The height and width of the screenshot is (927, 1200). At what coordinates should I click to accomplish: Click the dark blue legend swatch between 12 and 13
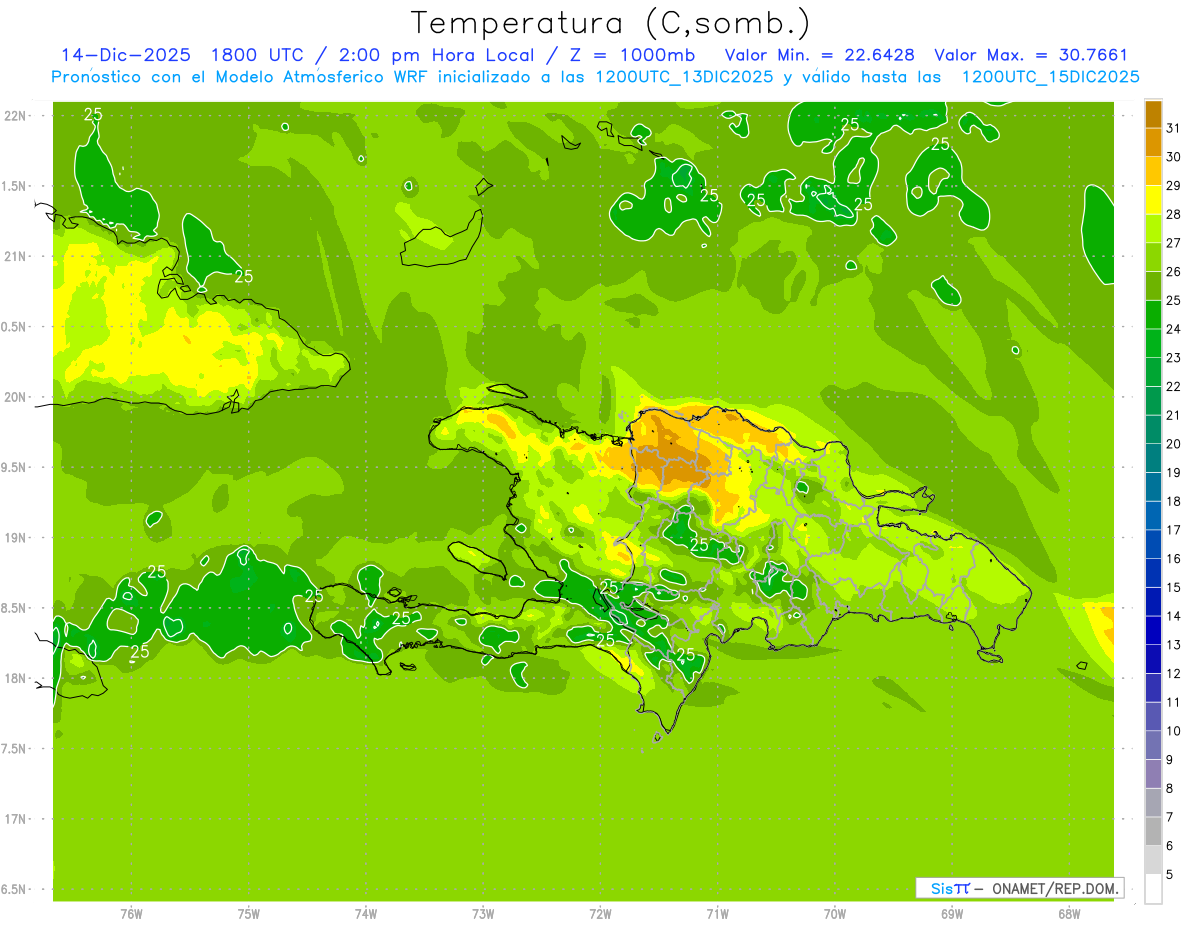pyautogui.click(x=1153, y=659)
